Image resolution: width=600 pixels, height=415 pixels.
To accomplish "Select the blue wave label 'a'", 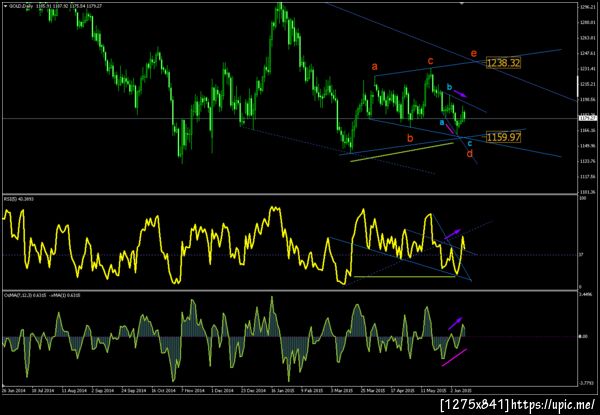I will [442, 122].
